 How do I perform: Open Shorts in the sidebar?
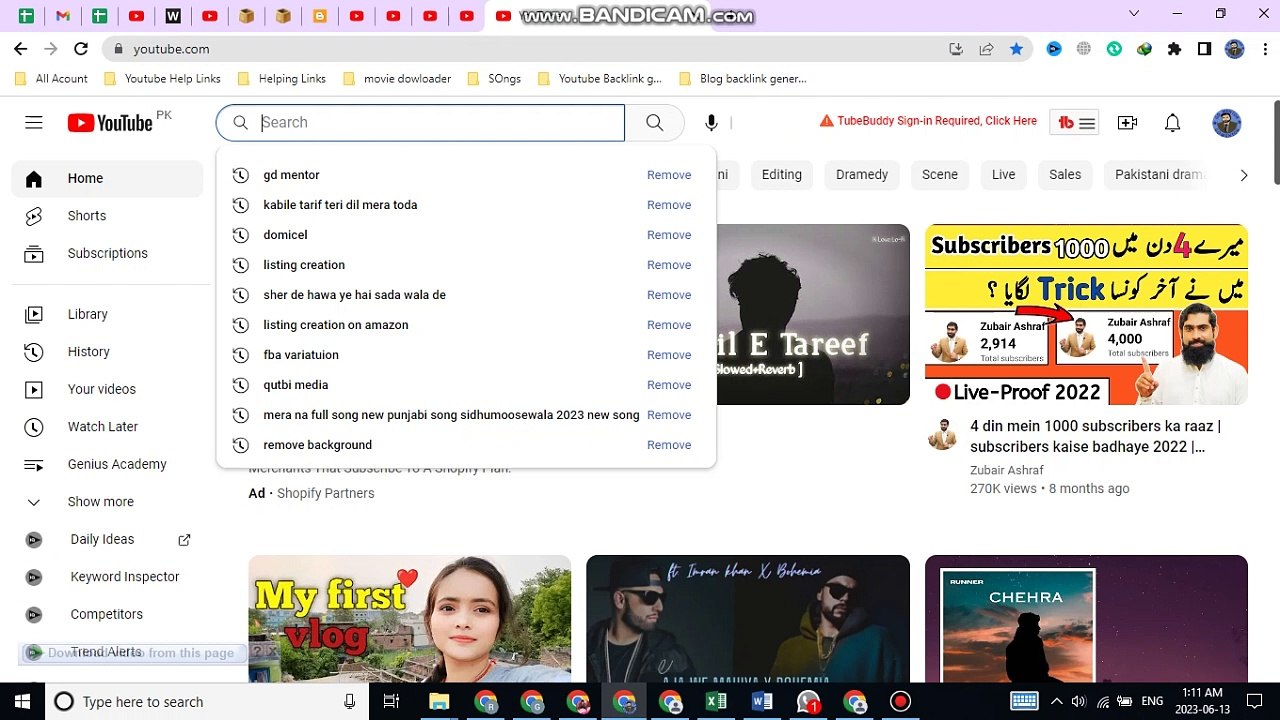pyautogui.click(x=107, y=216)
